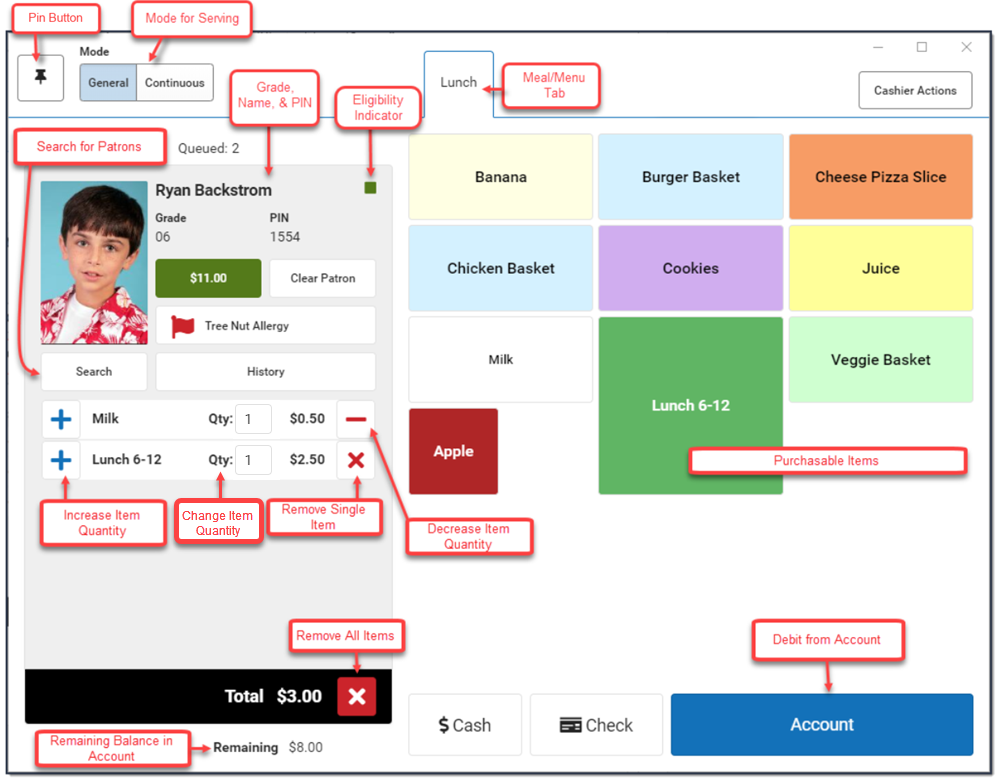
Task: Click the green eligibility indicator square
Action: coord(370,188)
